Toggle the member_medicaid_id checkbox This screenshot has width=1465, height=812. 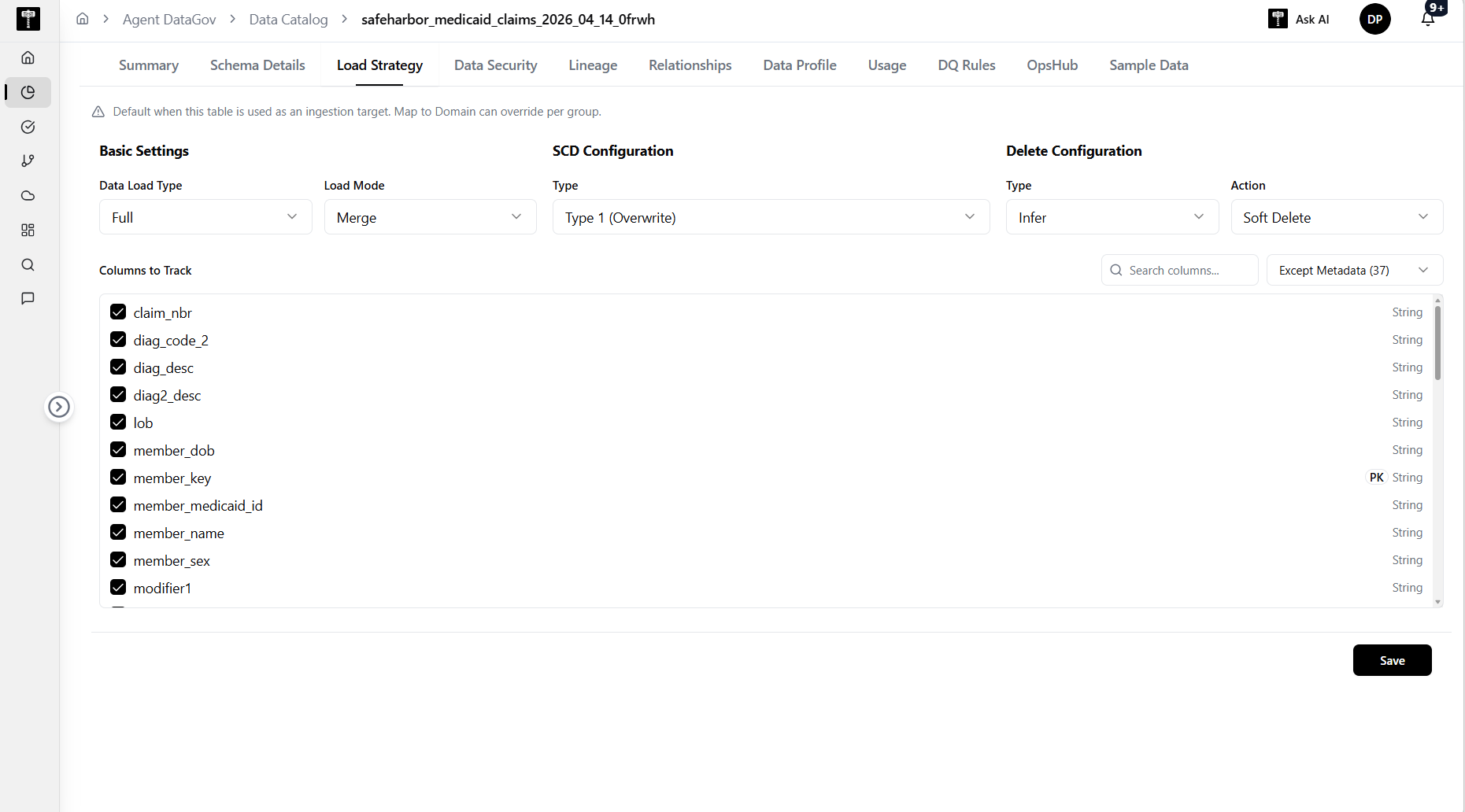click(x=118, y=505)
